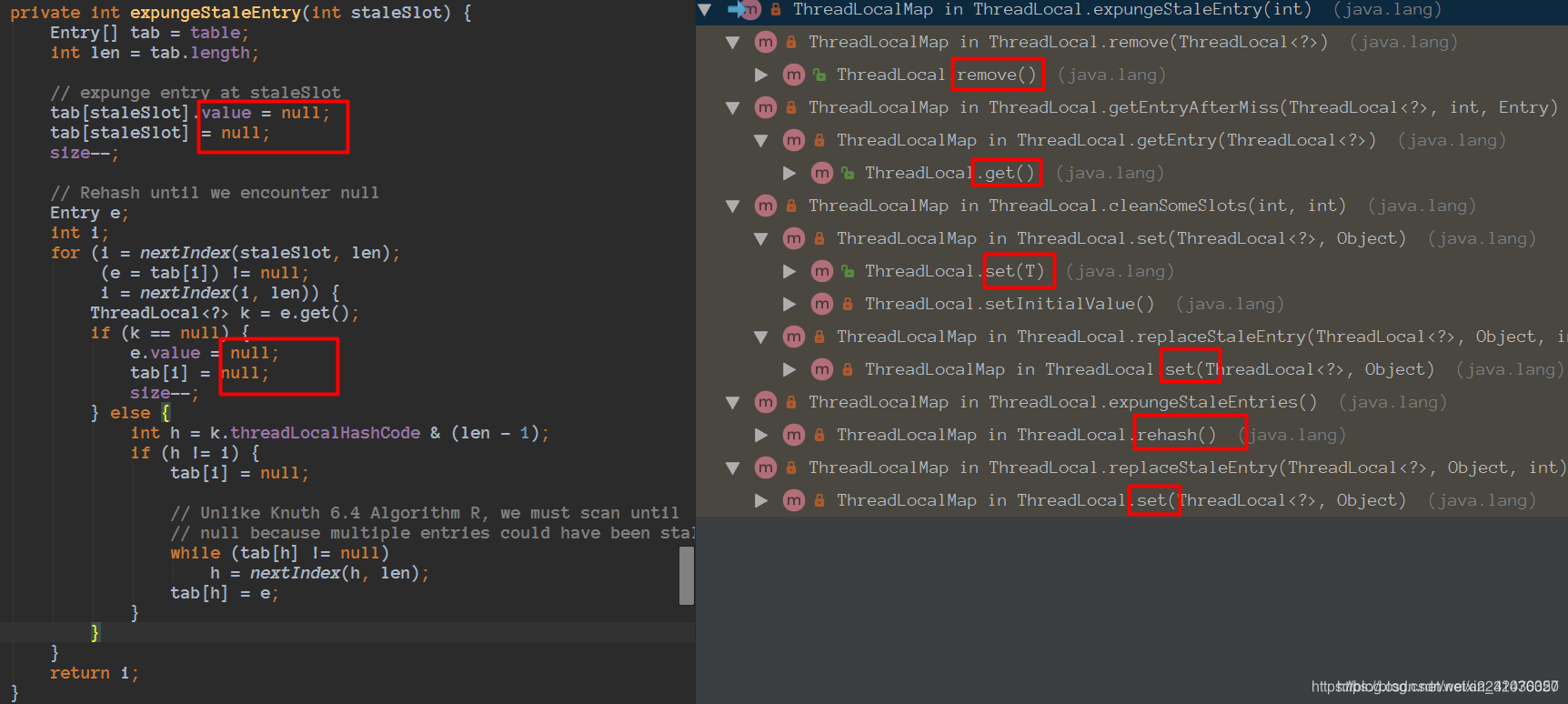
Task: Select the ThreadLocal.getEntry(ThreadLocal<?>) hierarchy row
Action: pyautogui.click(x=1131, y=140)
